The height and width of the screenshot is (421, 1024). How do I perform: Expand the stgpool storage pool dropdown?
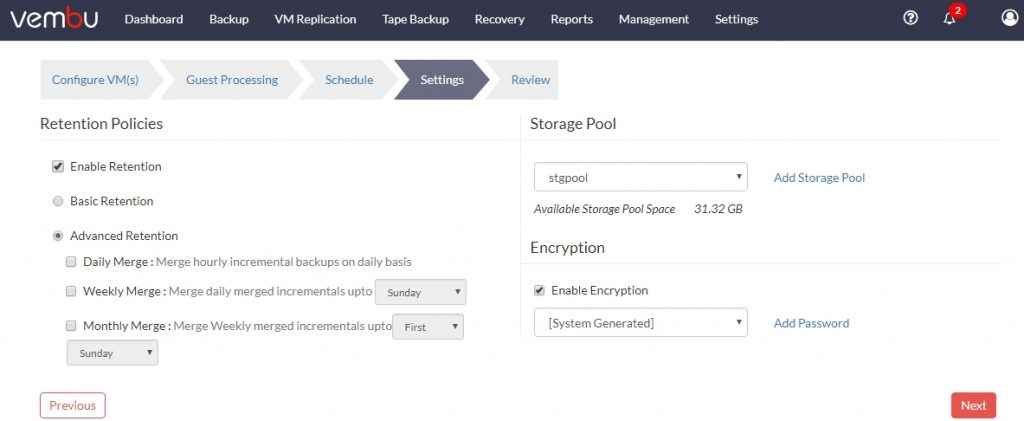tap(641, 177)
